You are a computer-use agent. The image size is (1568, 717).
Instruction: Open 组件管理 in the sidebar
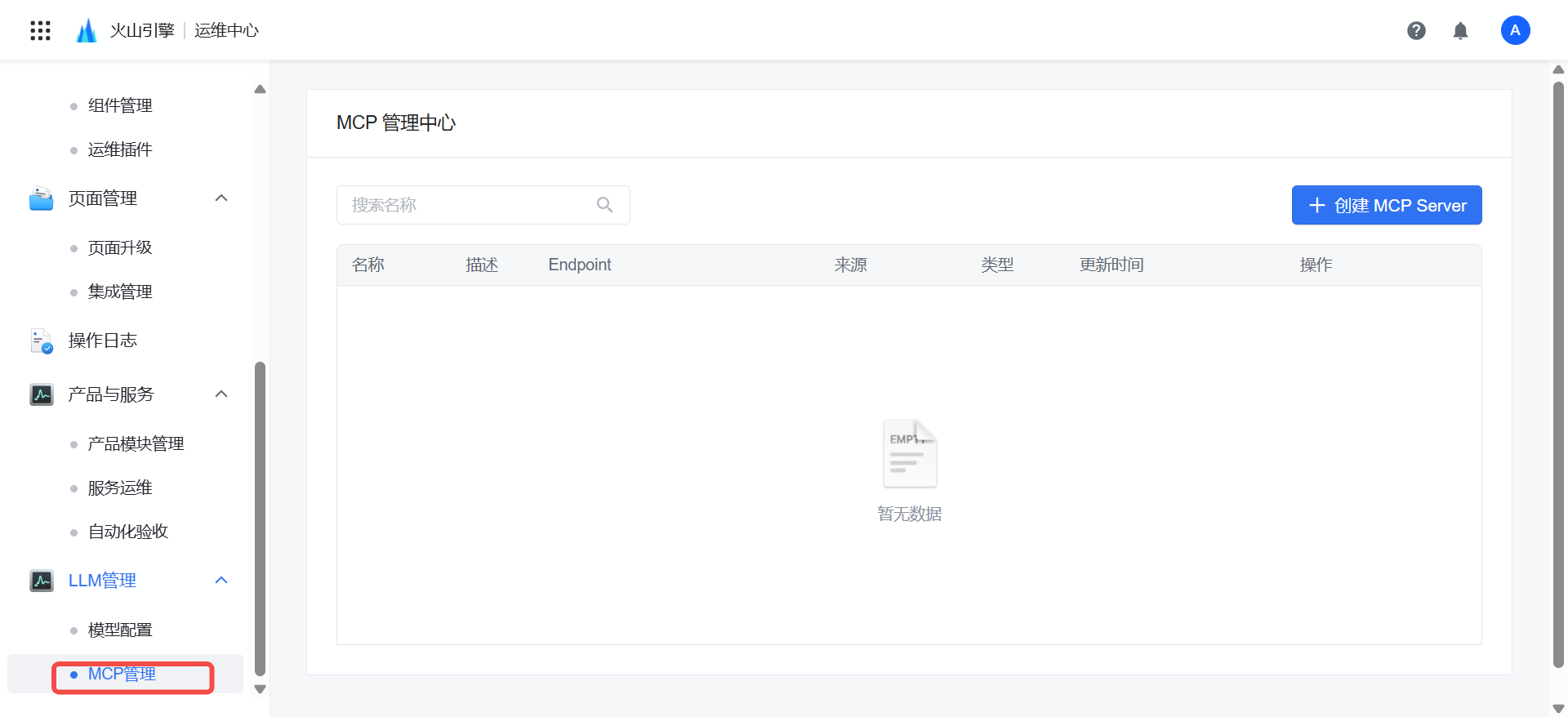[x=120, y=105]
